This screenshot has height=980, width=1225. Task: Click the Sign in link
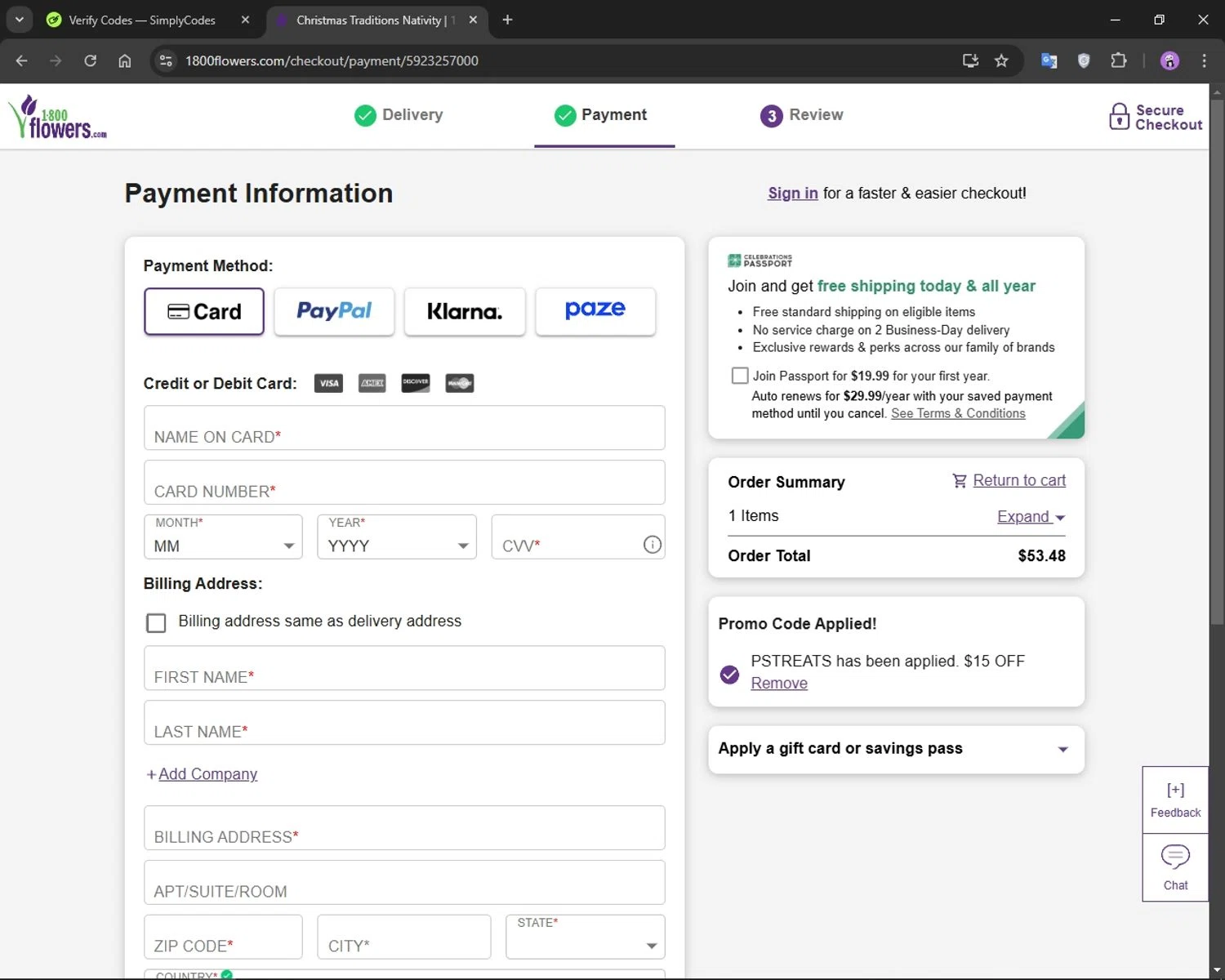[x=792, y=194]
